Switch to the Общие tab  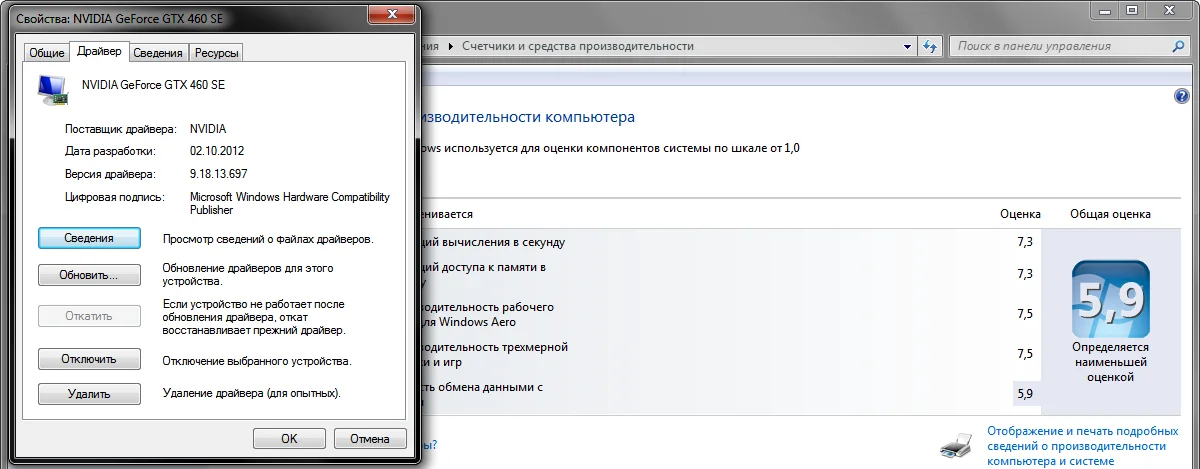point(47,53)
